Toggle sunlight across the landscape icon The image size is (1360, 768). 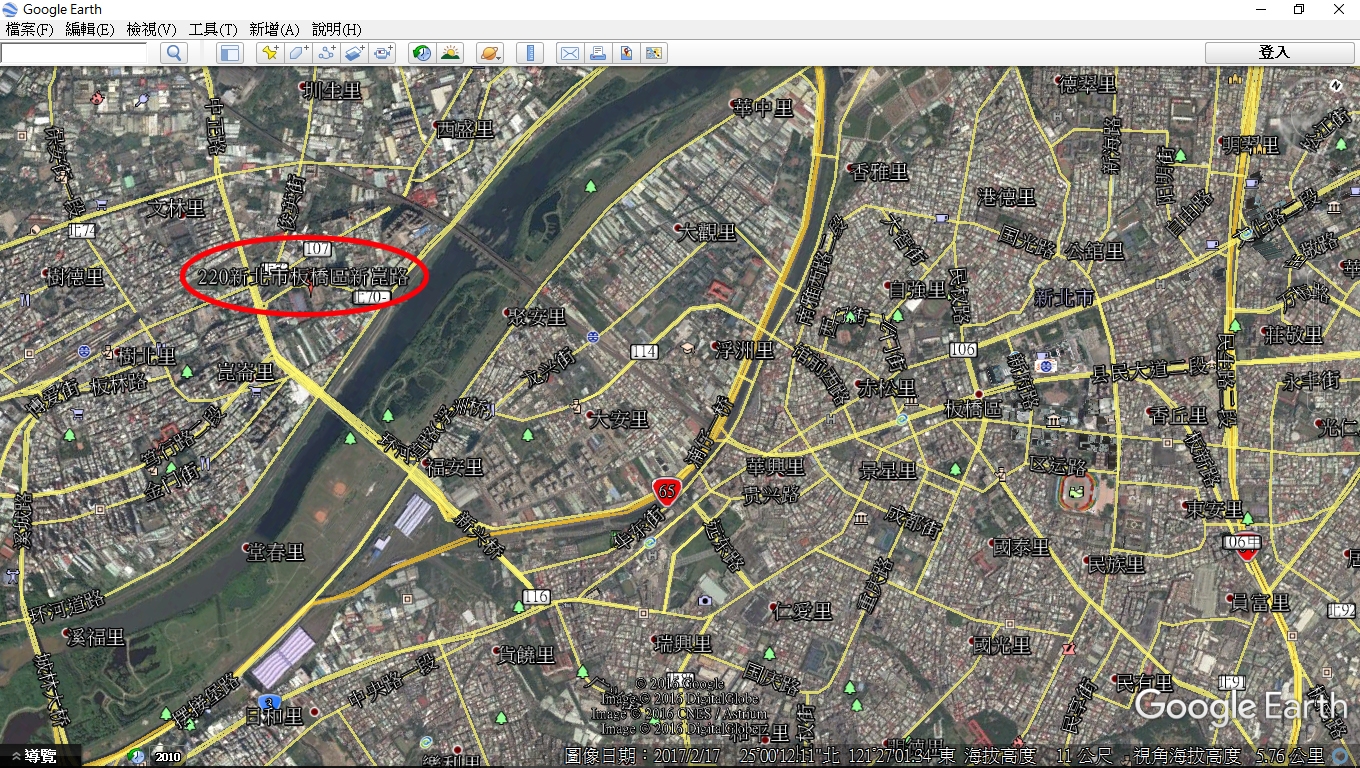click(450, 53)
